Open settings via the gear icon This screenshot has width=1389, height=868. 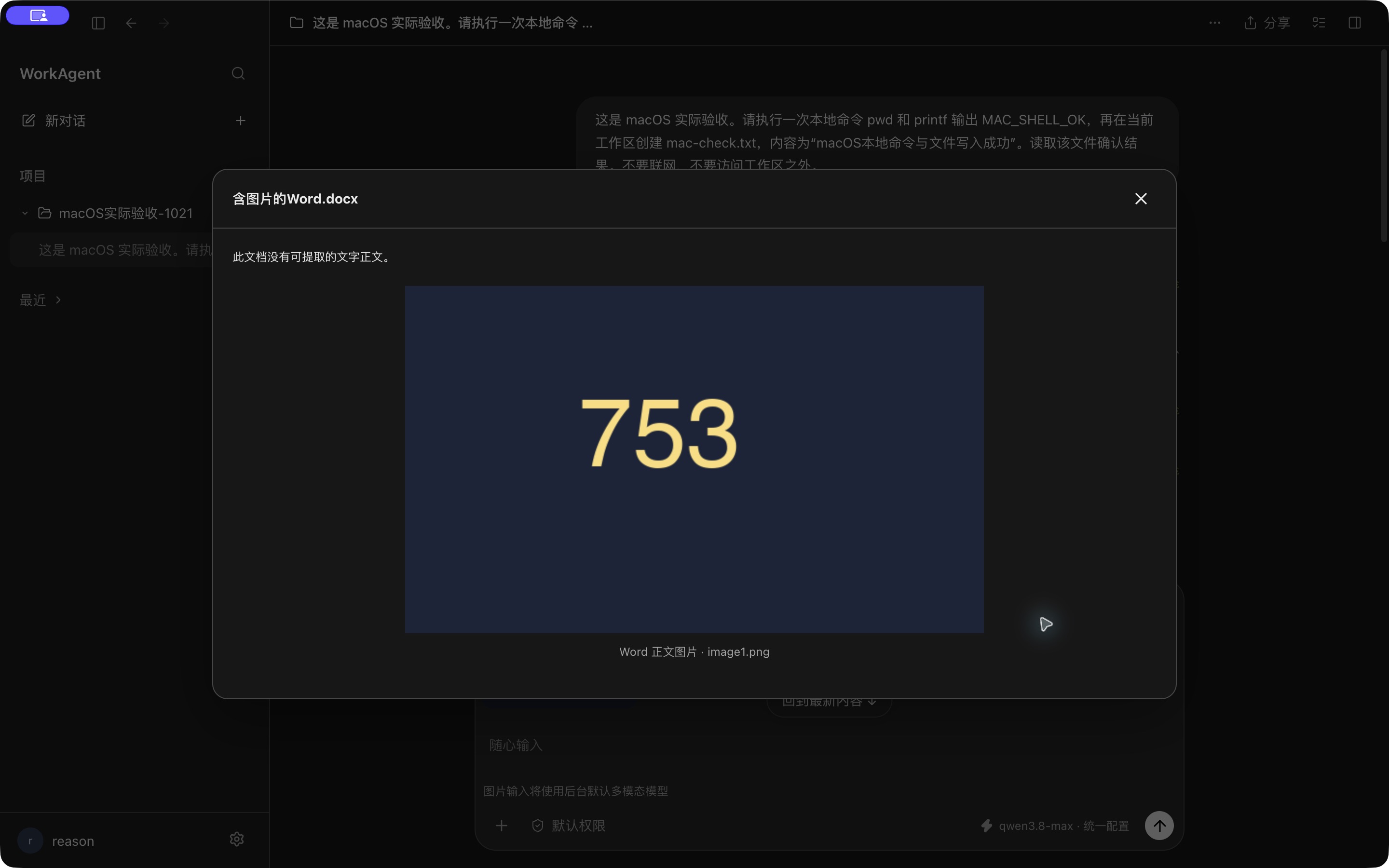tap(237, 839)
